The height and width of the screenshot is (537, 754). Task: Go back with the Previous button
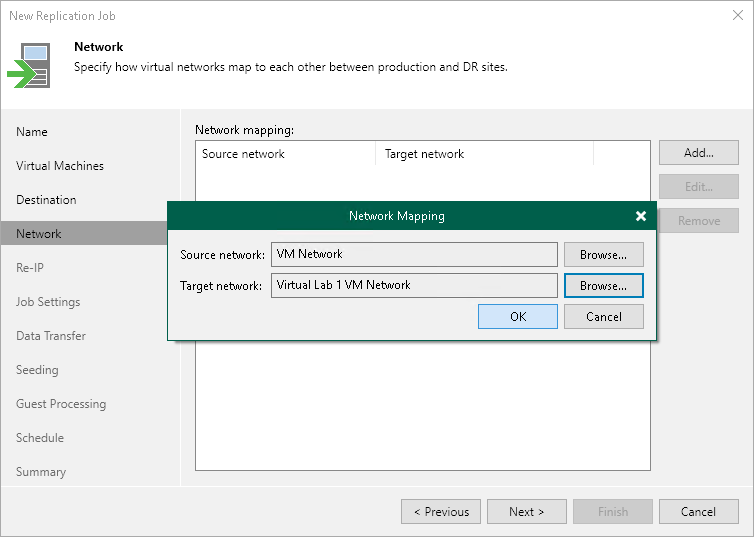(441, 512)
